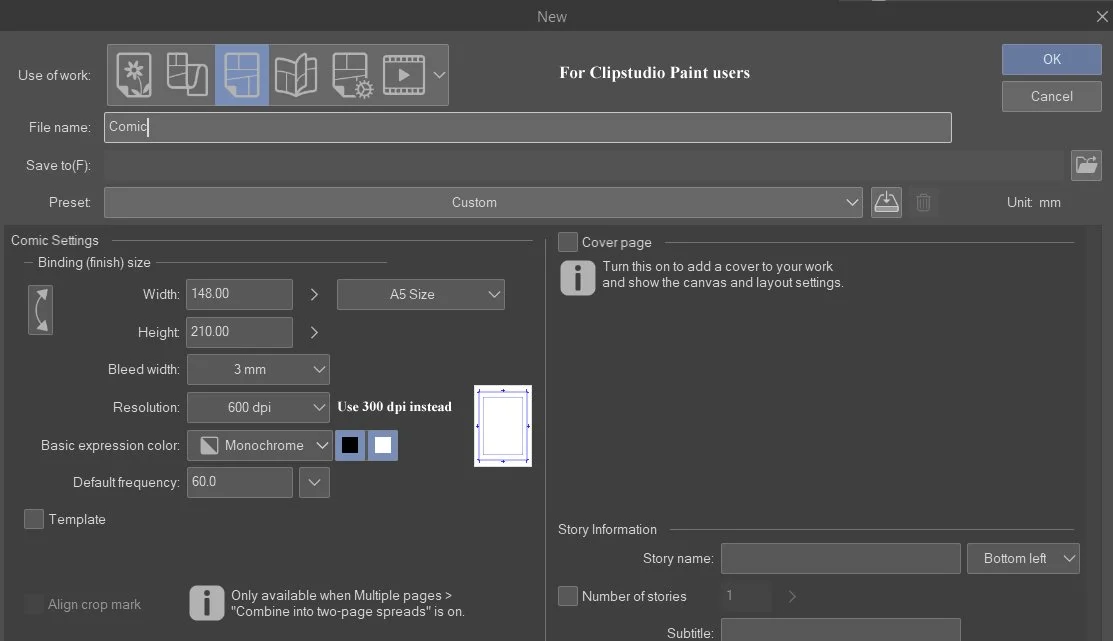Toggle the Align crop mark checkbox

(x=34, y=604)
